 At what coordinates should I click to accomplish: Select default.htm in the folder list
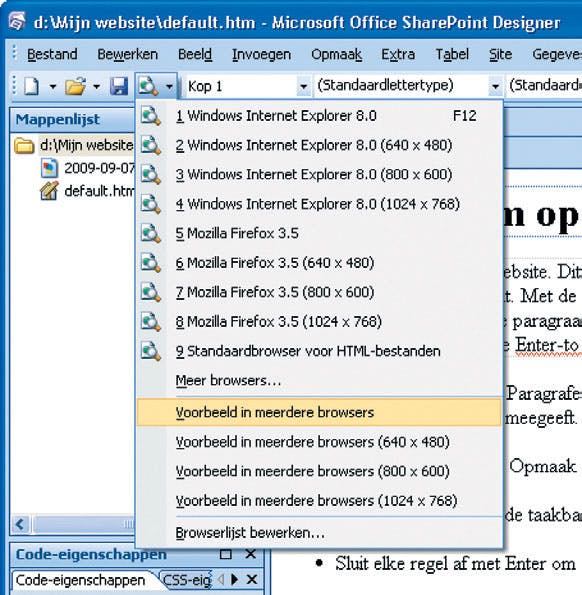pyautogui.click(x=99, y=191)
